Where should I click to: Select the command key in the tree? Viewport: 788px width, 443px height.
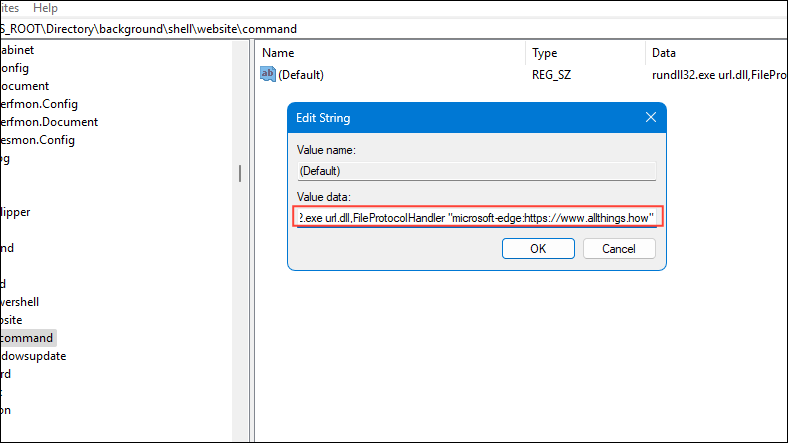27,338
